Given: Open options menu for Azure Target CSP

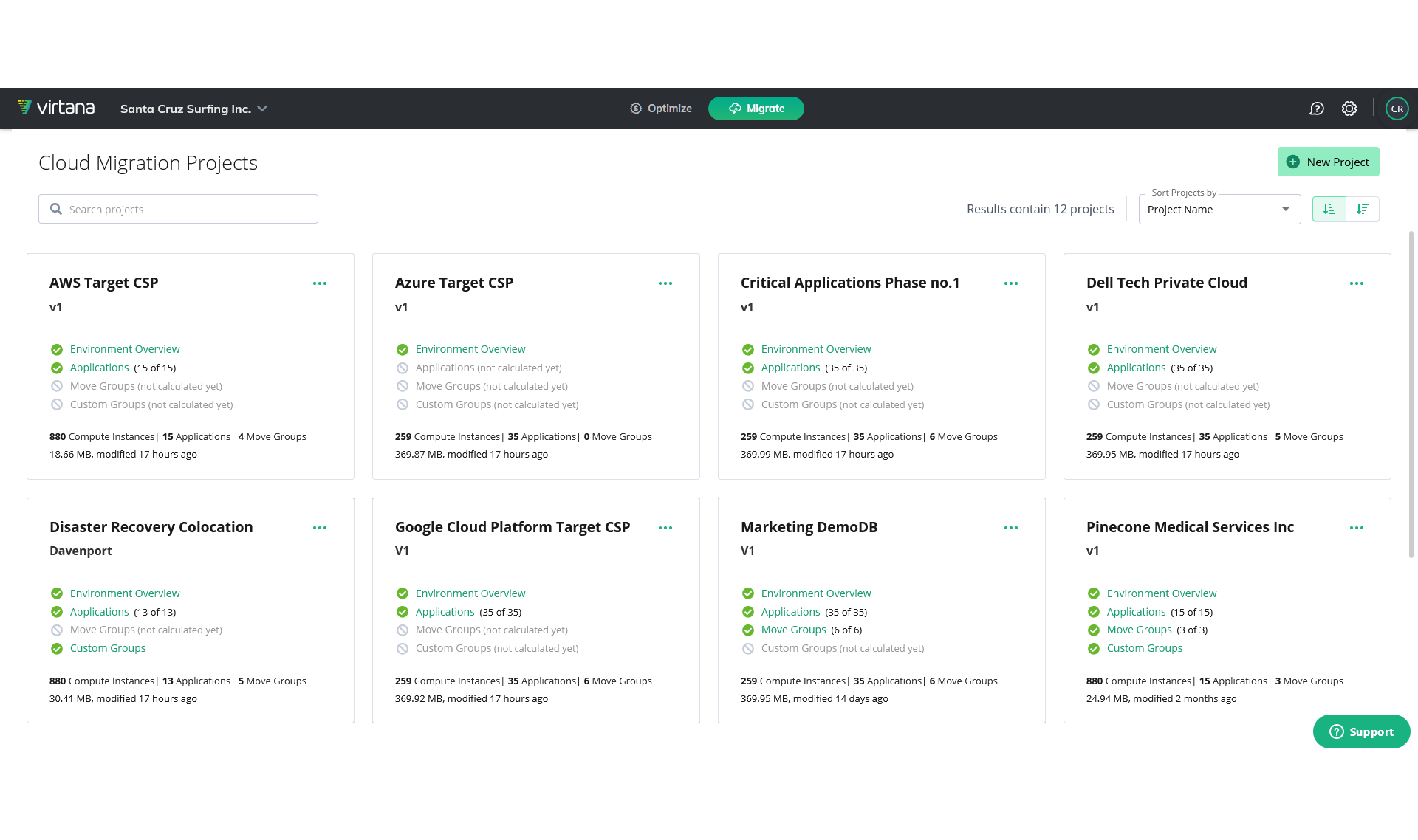Looking at the screenshot, I should pos(665,283).
